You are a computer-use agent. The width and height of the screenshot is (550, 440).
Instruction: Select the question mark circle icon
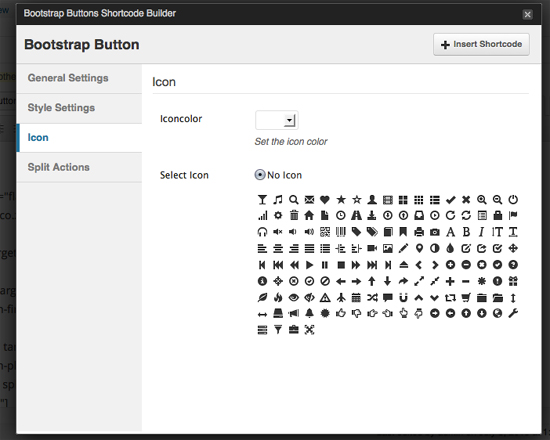(x=513, y=265)
